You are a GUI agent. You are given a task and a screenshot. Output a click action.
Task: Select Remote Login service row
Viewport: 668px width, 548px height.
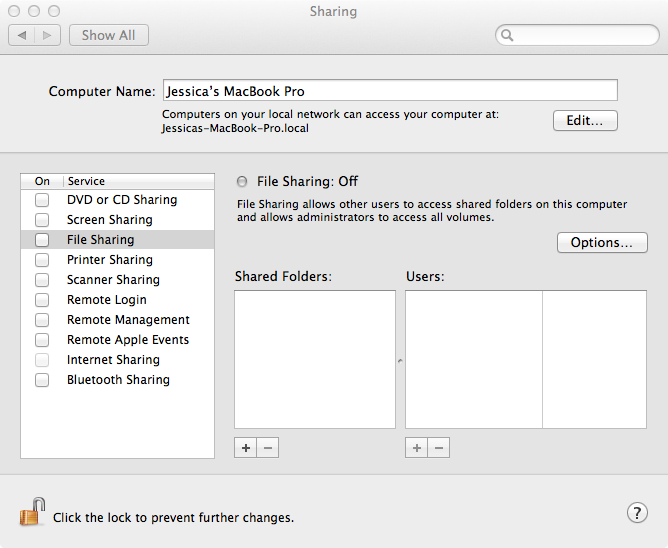(107, 300)
